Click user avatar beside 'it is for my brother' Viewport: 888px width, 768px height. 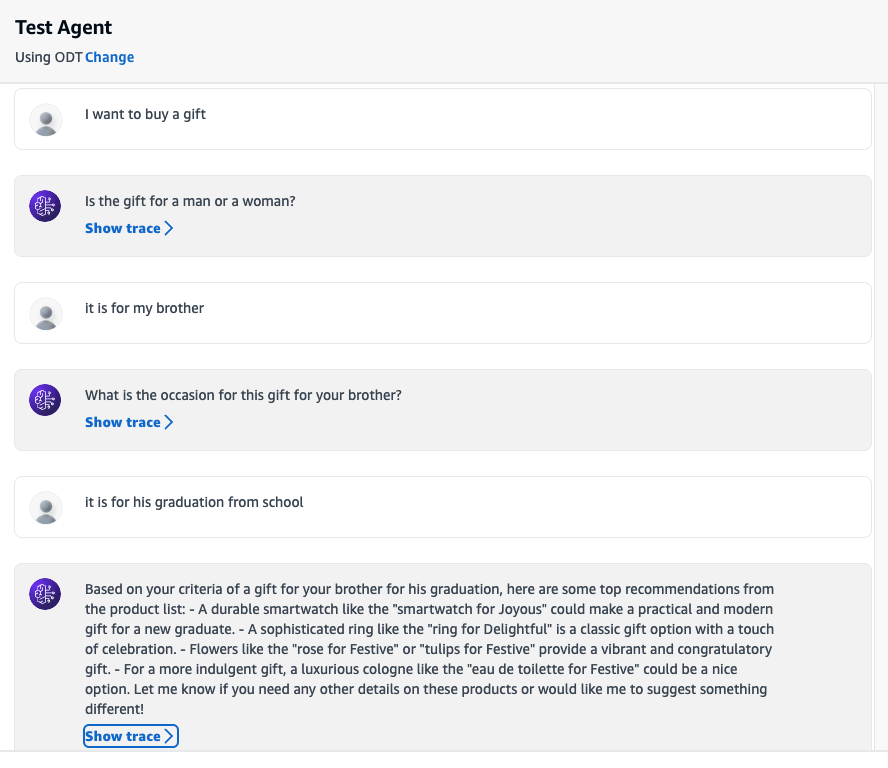[46, 314]
